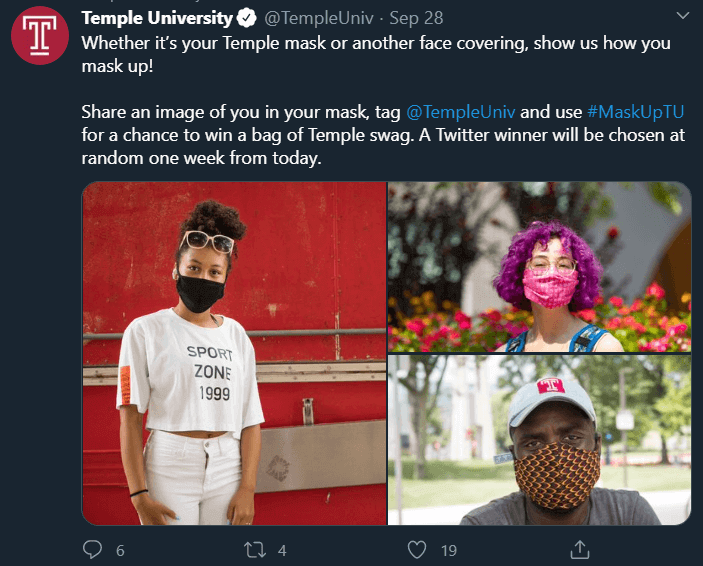This screenshot has width=703, height=566.
Task: Click the paragraph about winning Temple swag
Action: pos(380,135)
